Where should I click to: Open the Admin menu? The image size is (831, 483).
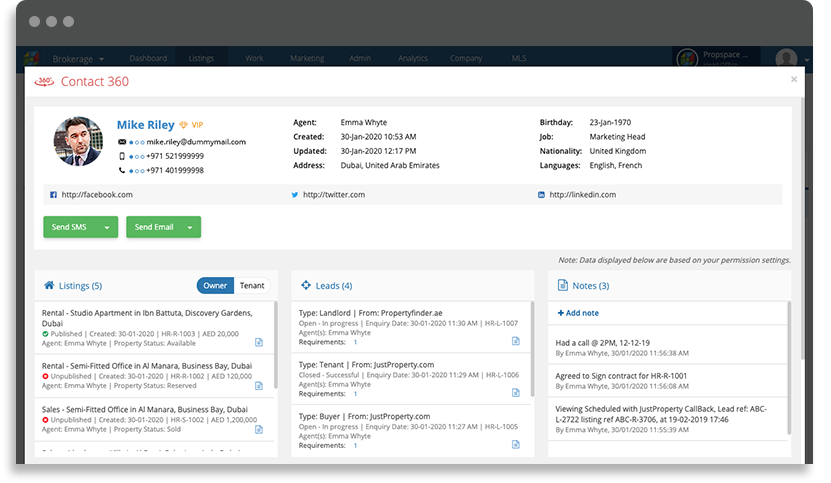click(360, 58)
